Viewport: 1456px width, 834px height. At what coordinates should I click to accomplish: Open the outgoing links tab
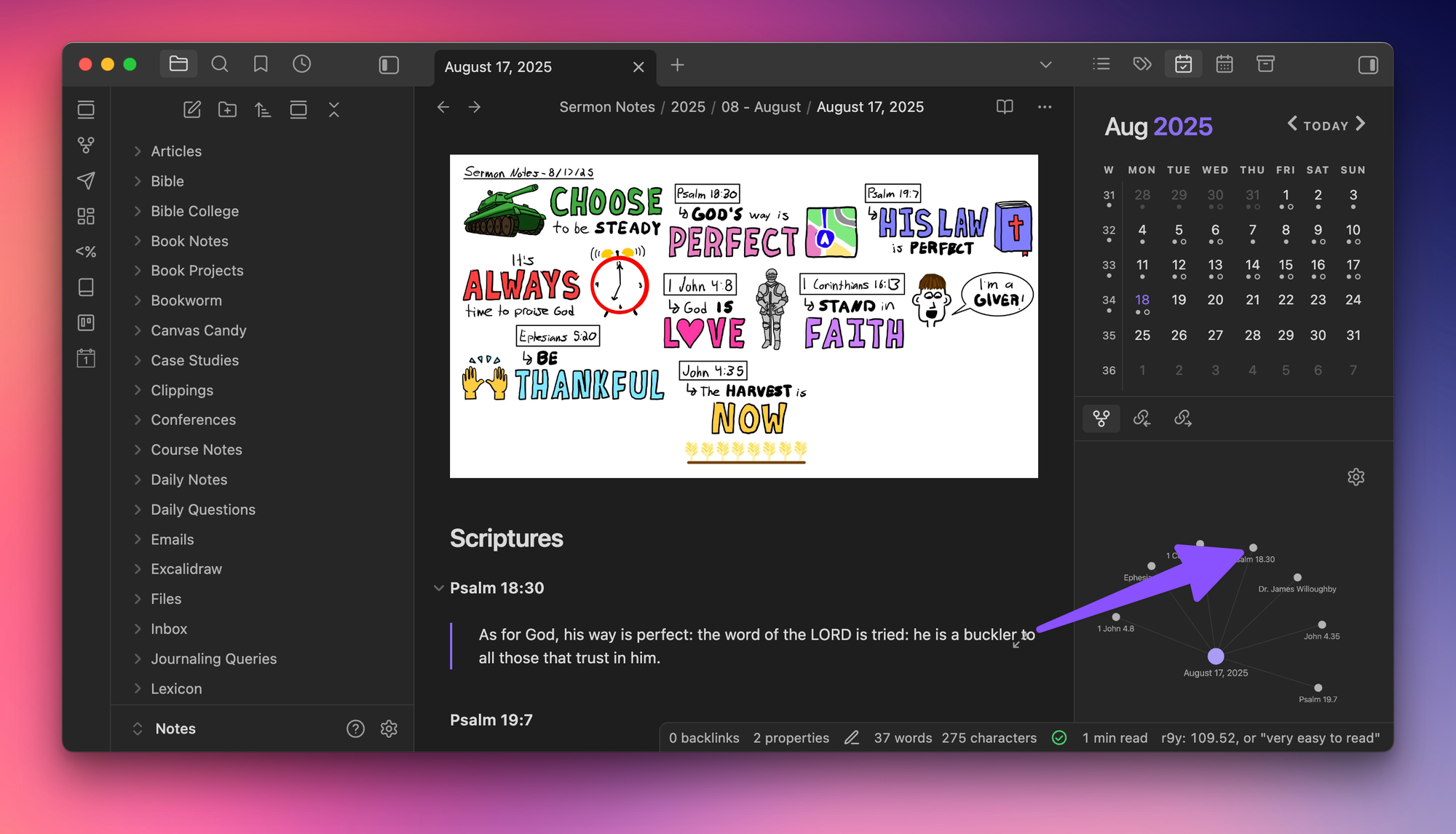coord(1183,418)
